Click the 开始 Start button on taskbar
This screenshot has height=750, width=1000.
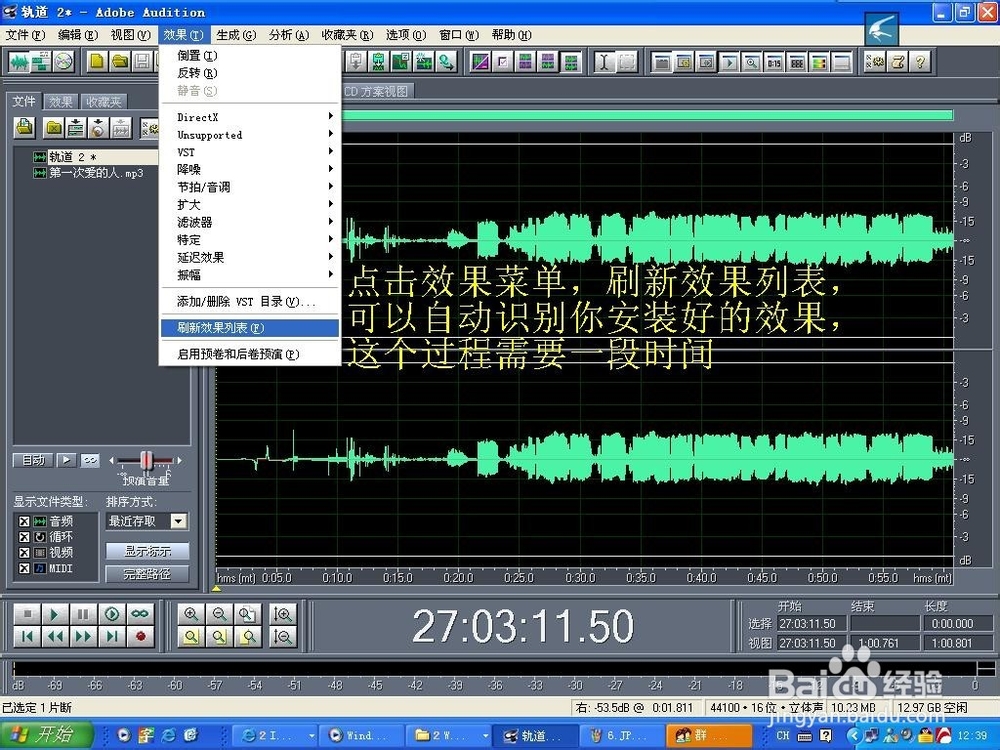tap(47, 735)
